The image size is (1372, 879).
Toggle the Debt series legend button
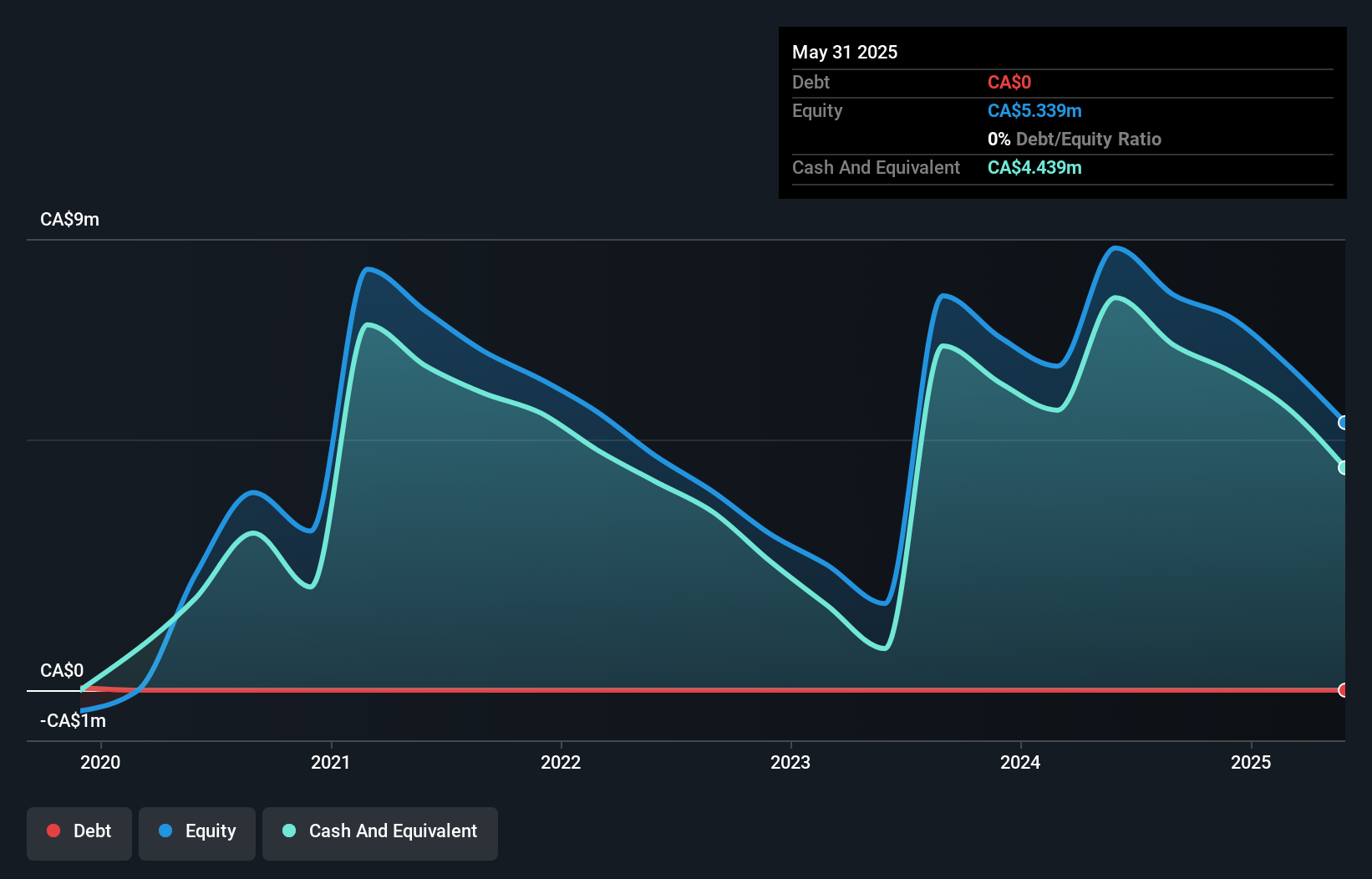point(79,833)
